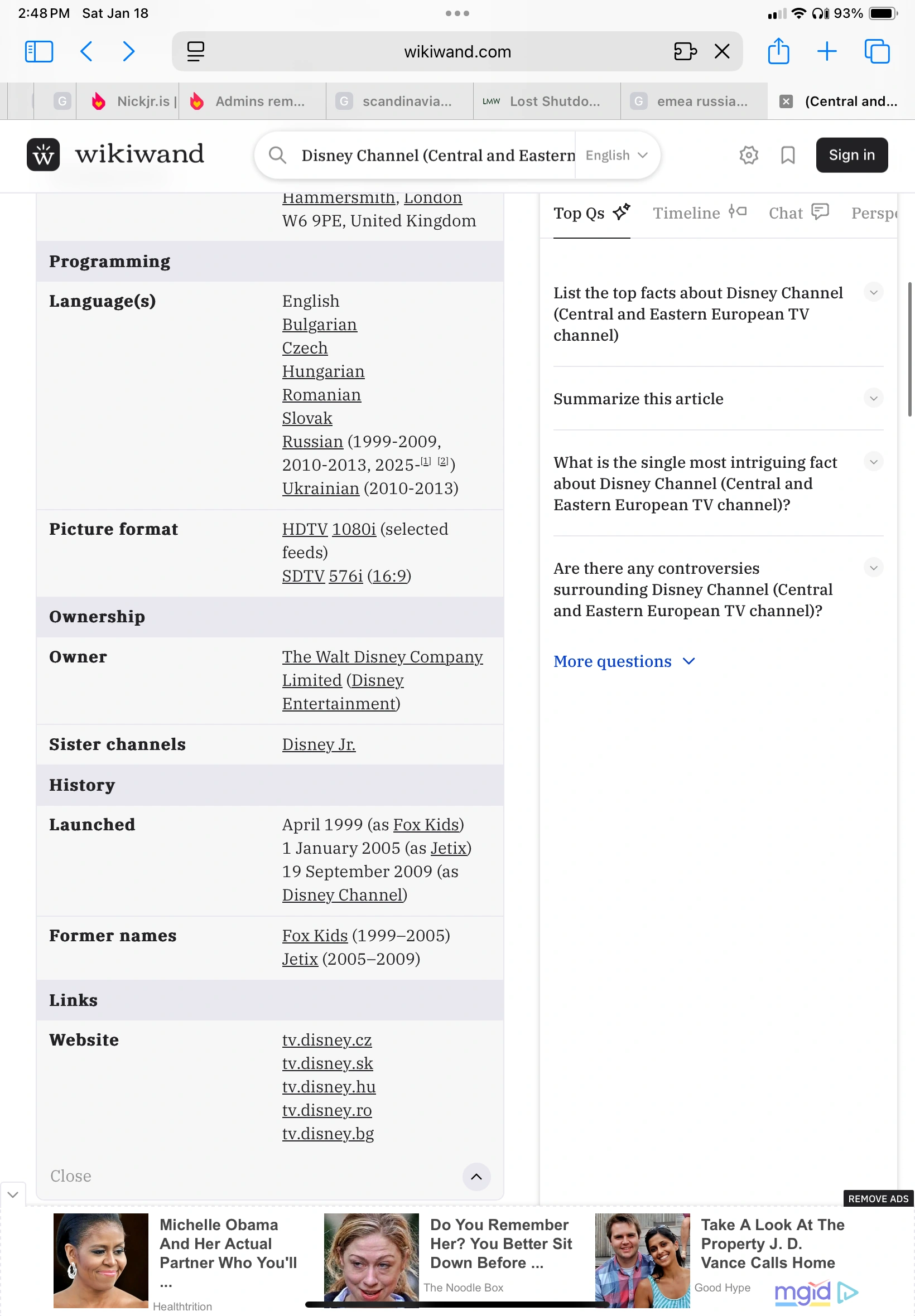
Task: Open page reader menu icon in address bar
Action: pos(195,51)
